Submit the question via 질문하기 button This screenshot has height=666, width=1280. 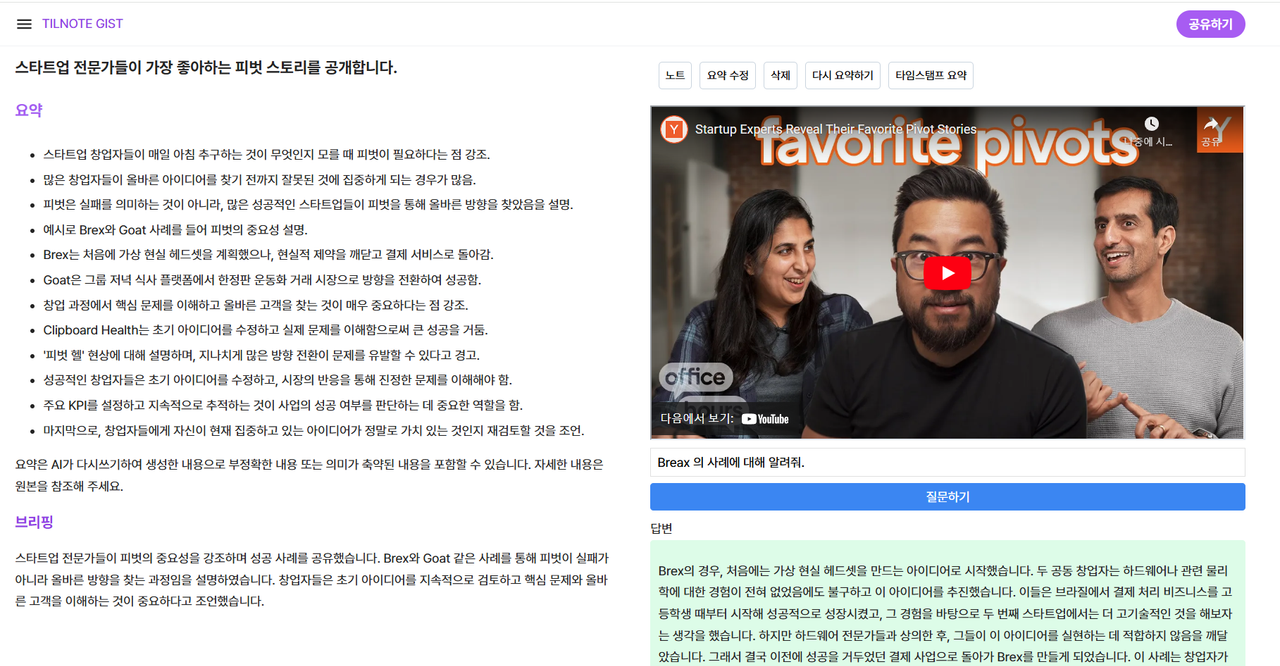946,496
